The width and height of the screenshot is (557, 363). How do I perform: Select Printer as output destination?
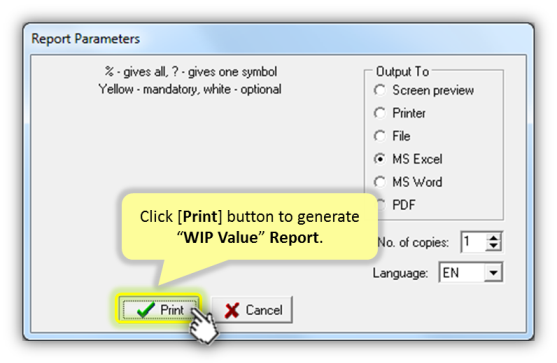pos(380,113)
